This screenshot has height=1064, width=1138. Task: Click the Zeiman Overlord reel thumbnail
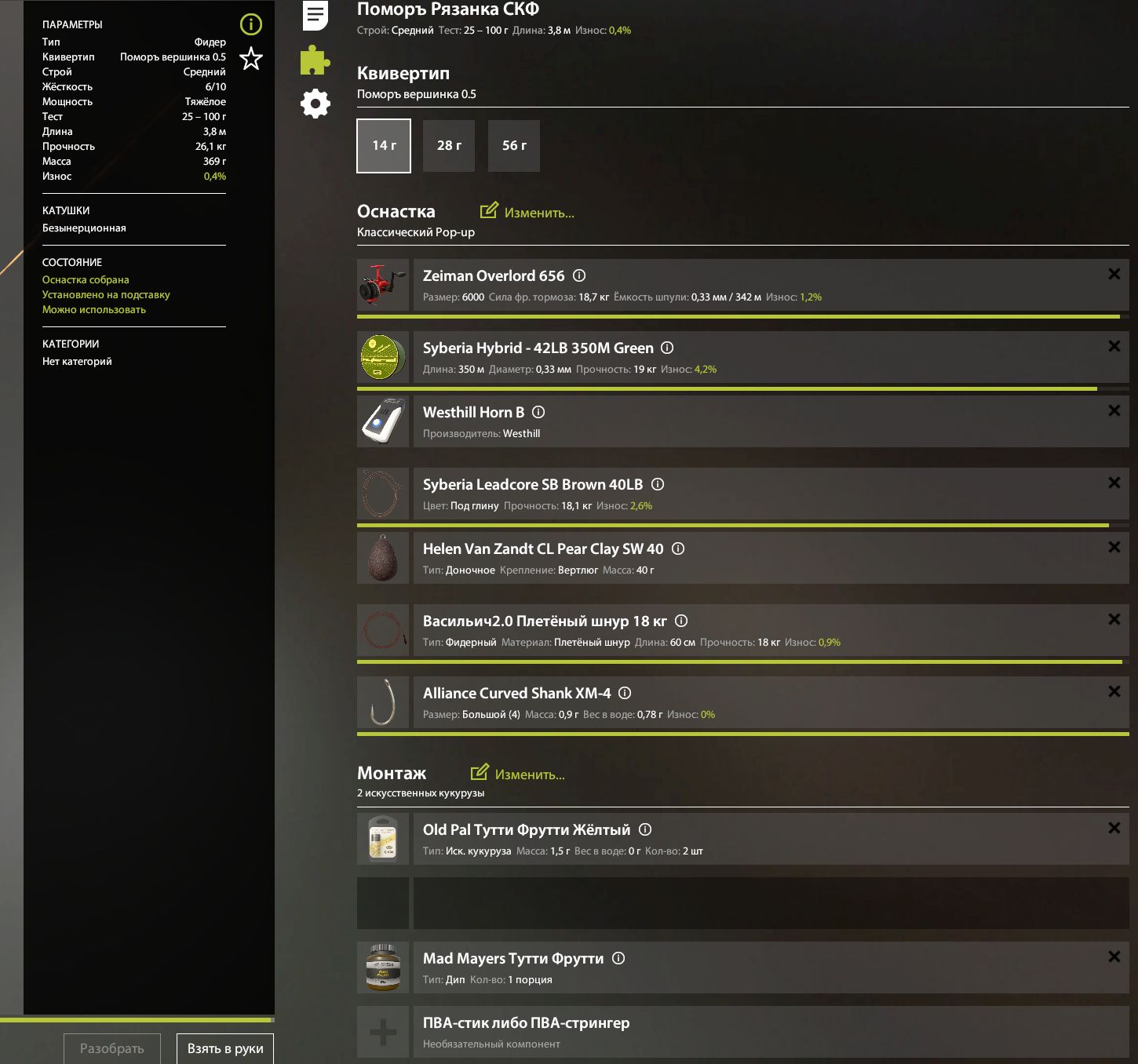tap(383, 285)
